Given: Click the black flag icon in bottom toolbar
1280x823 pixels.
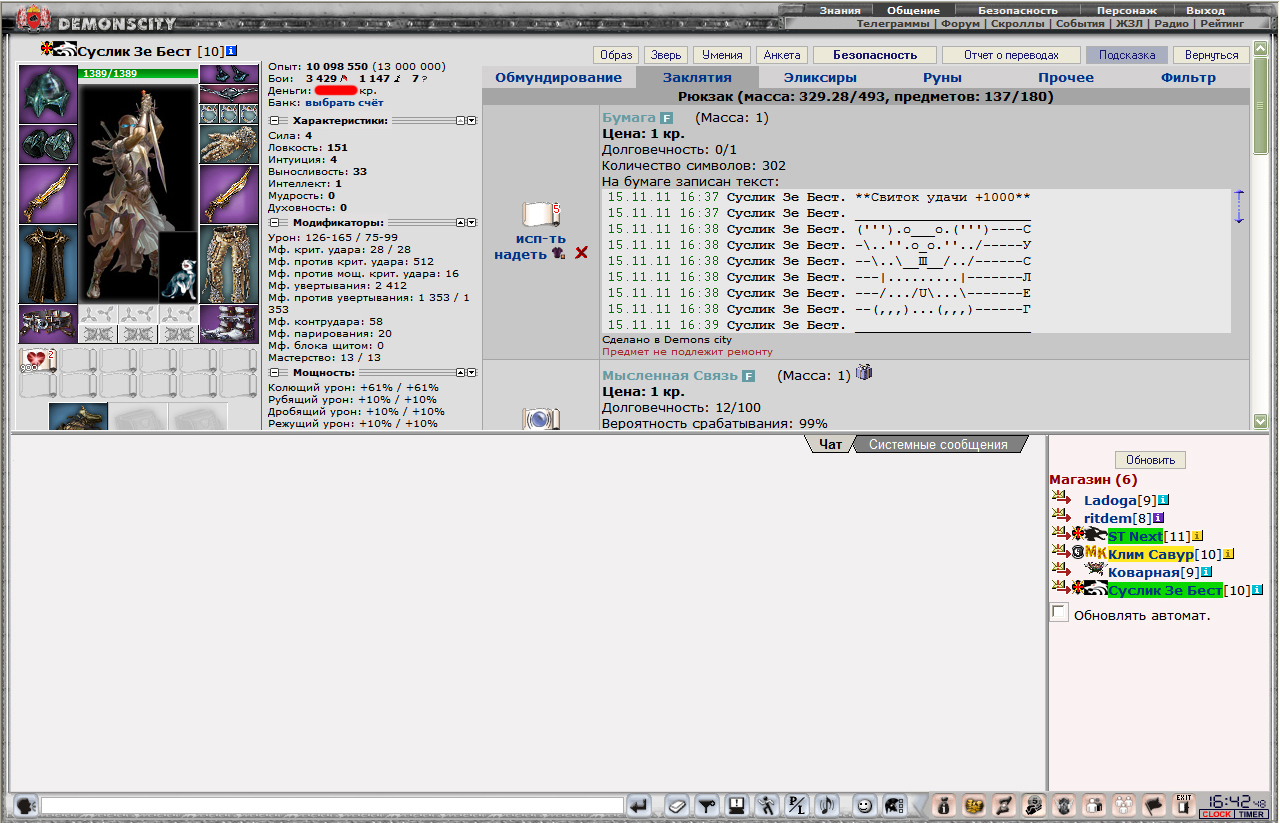Looking at the screenshot, I should pyautogui.click(x=1154, y=804).
